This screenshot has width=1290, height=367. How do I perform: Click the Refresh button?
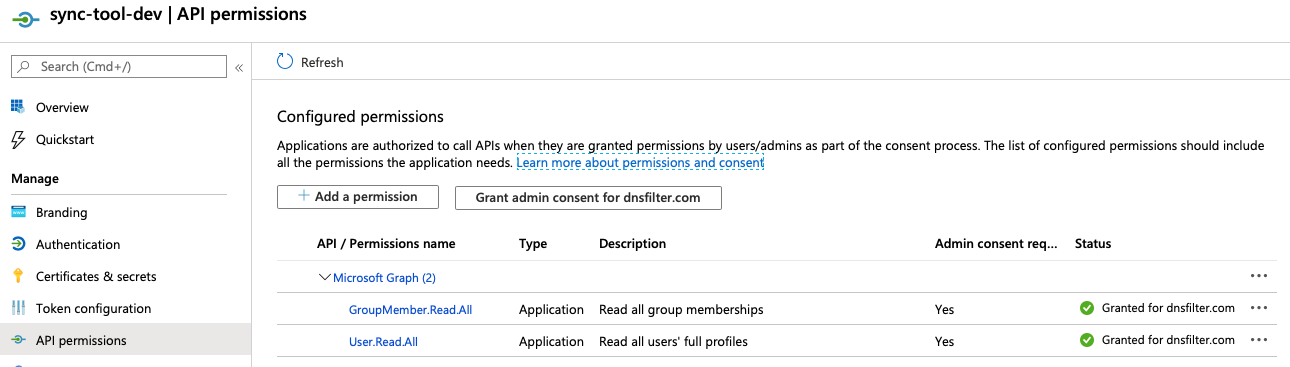[310, 62]
